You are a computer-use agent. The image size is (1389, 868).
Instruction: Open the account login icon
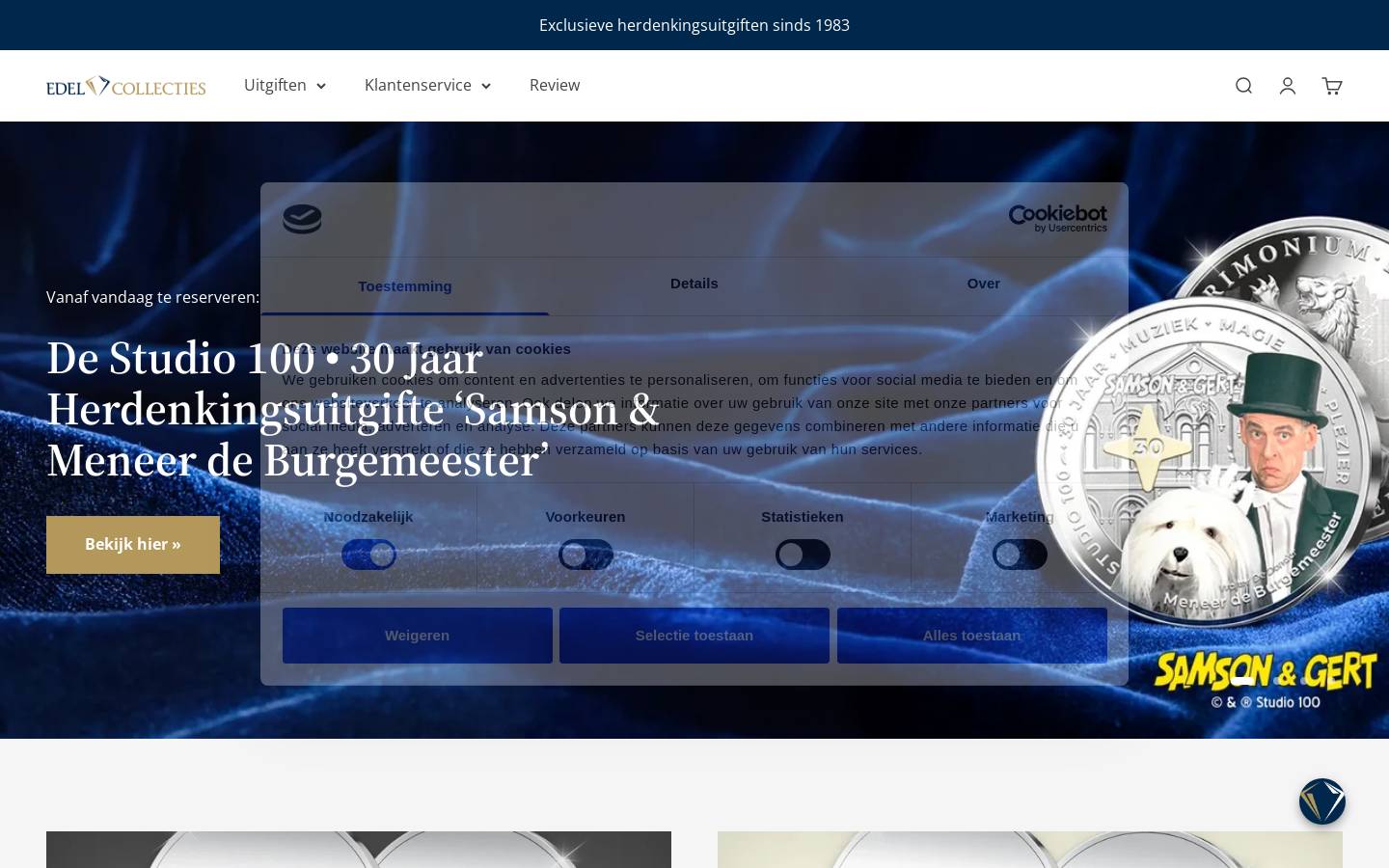point(1288,86)
